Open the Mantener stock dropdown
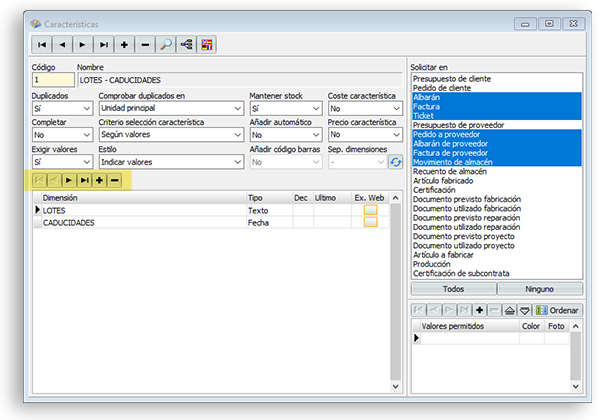The width and height of the screenshot is (600, 420). click(315, 108)
